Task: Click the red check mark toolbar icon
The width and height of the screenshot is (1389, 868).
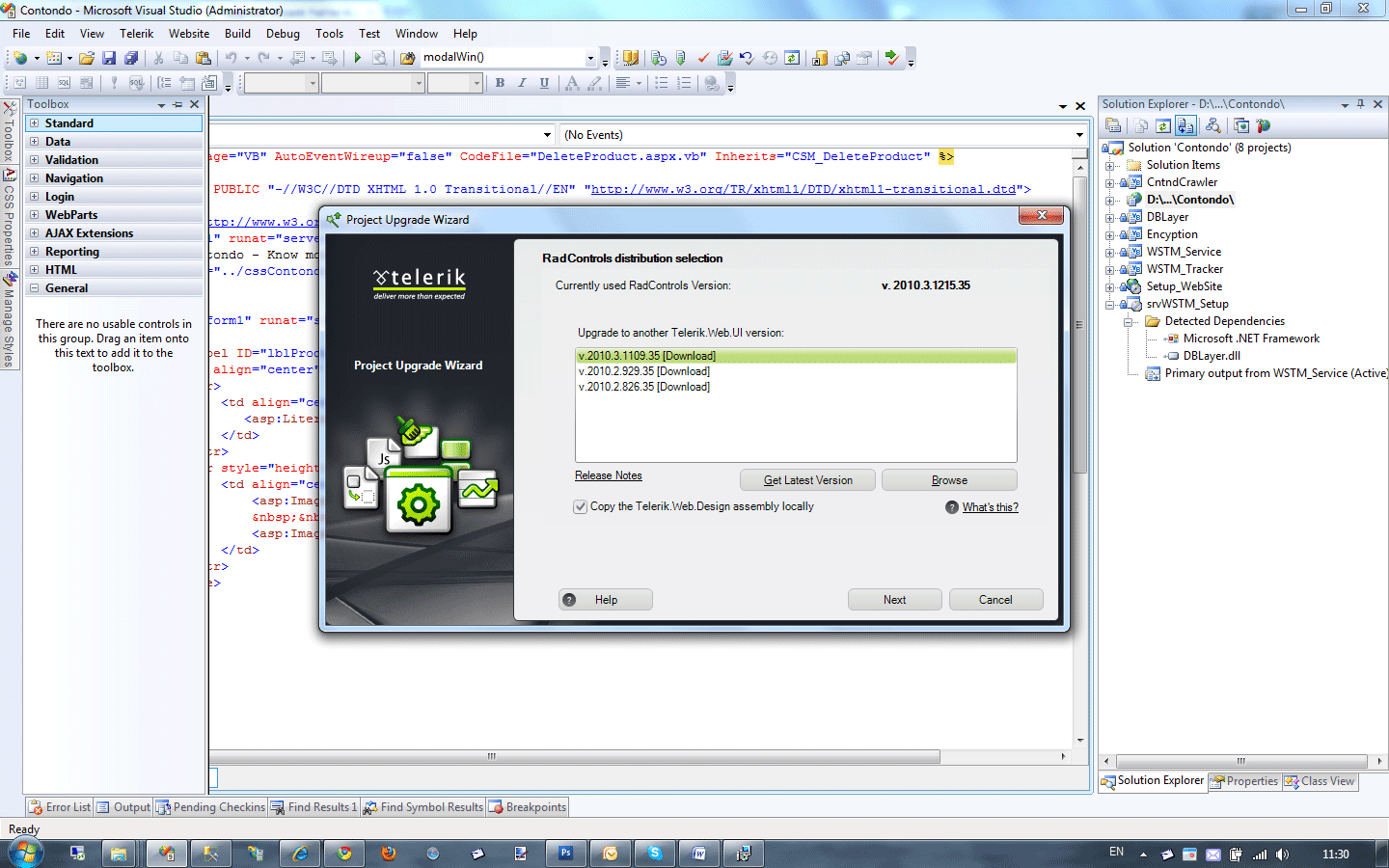Action: (x=703, y=58)
